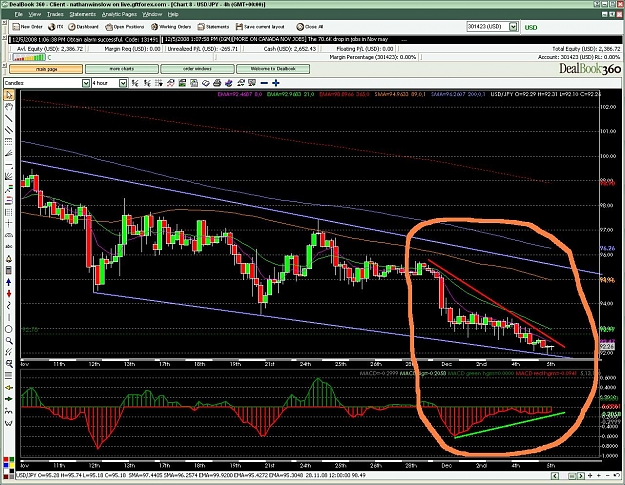This screenshot has height=485, width=625.
Task: Click the connection signal strength indicator
Action: [28, 57]
